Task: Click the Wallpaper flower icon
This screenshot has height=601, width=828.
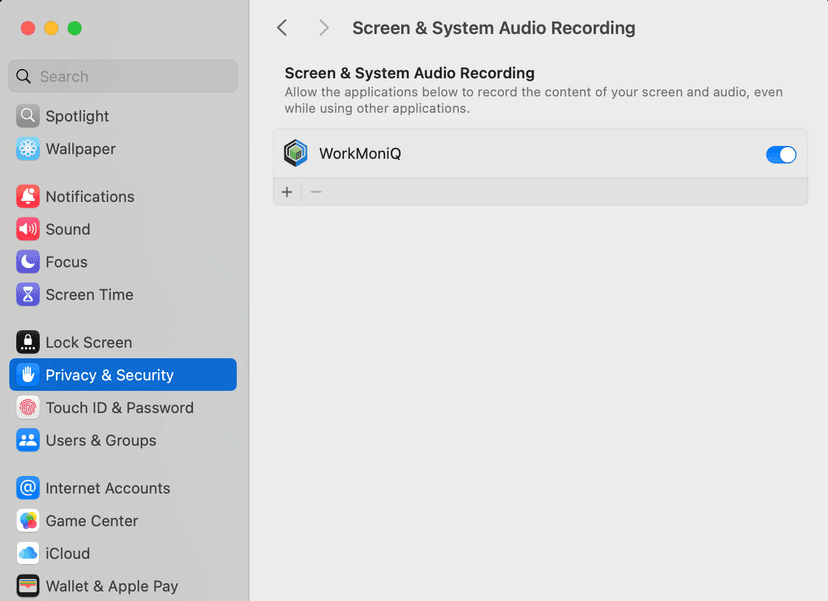Action: [27, 149]
